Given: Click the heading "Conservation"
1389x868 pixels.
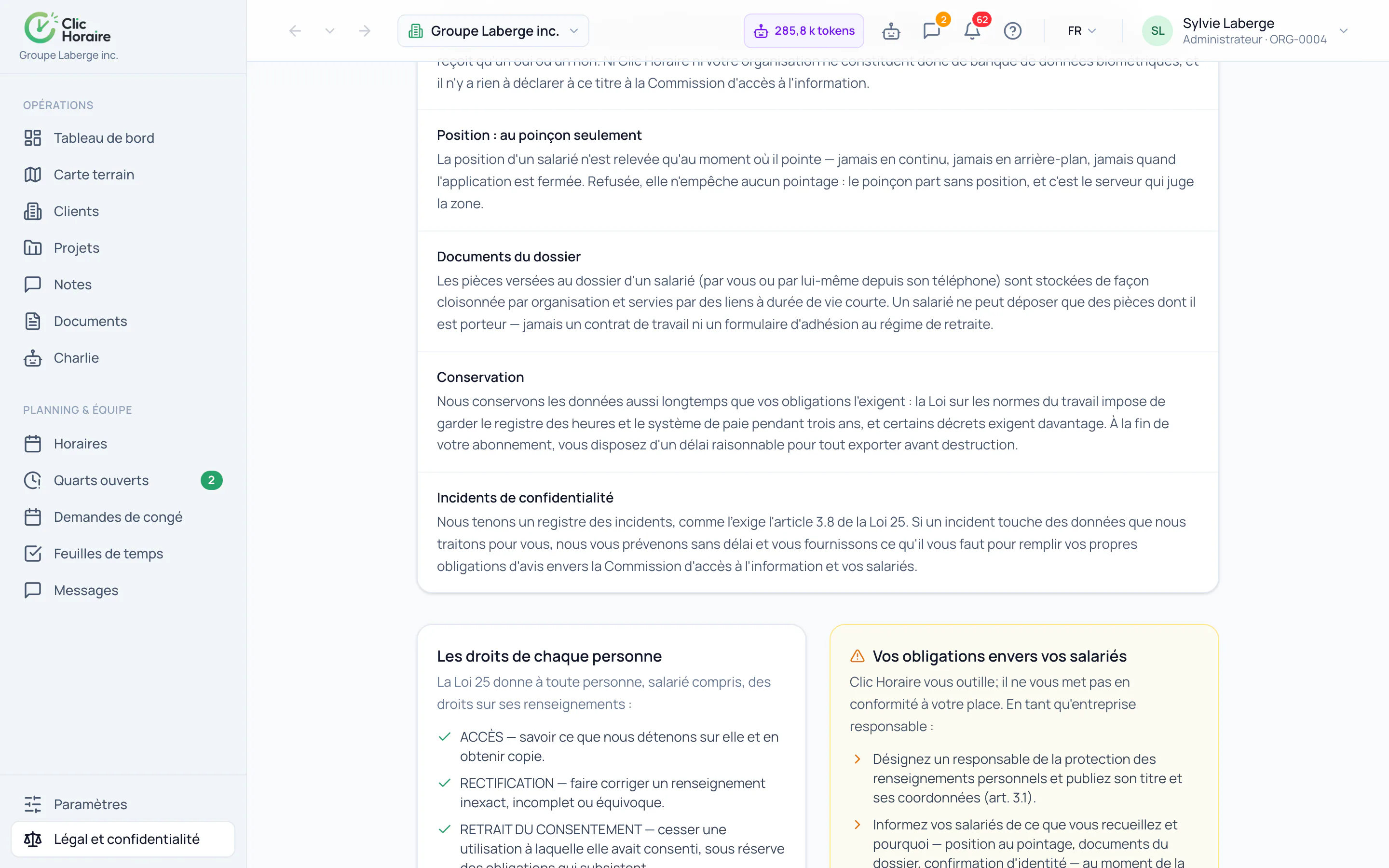Looking at the screenshot, I should (480, 377).
